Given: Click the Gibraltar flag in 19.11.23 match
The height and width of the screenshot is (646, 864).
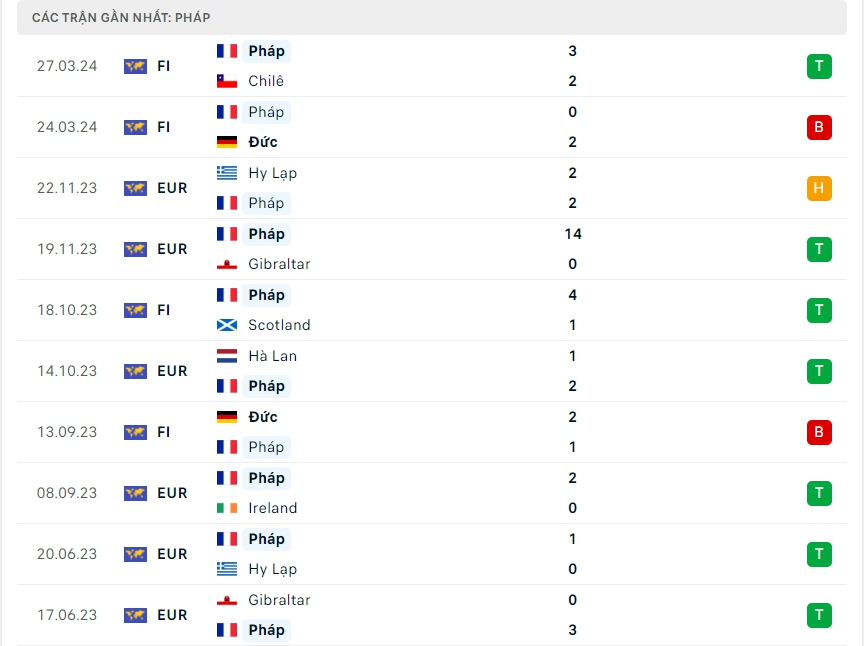Looking at the screenshot, I should point(227,264).
